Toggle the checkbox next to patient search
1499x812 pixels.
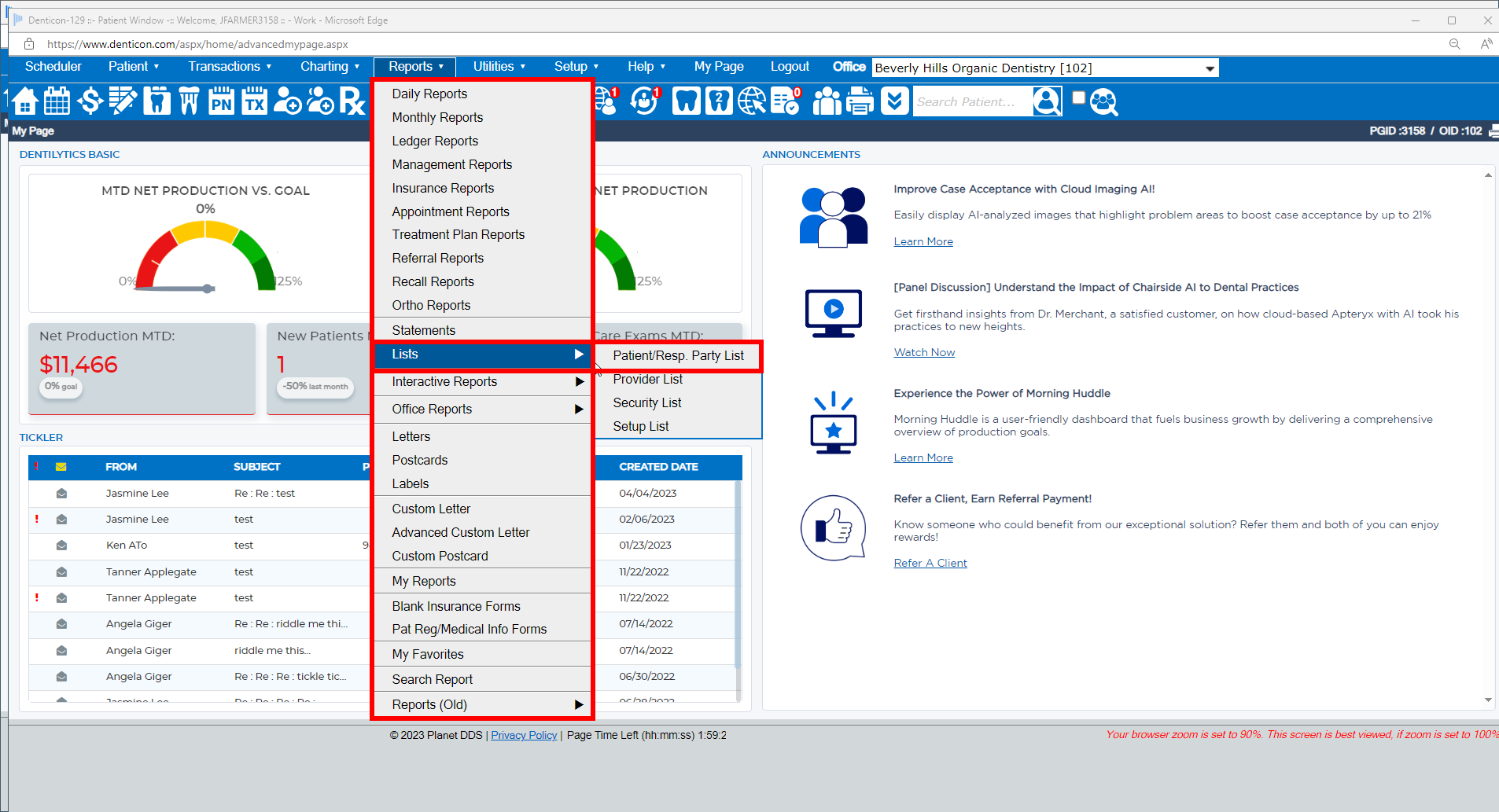click(x=1079, y=97)
